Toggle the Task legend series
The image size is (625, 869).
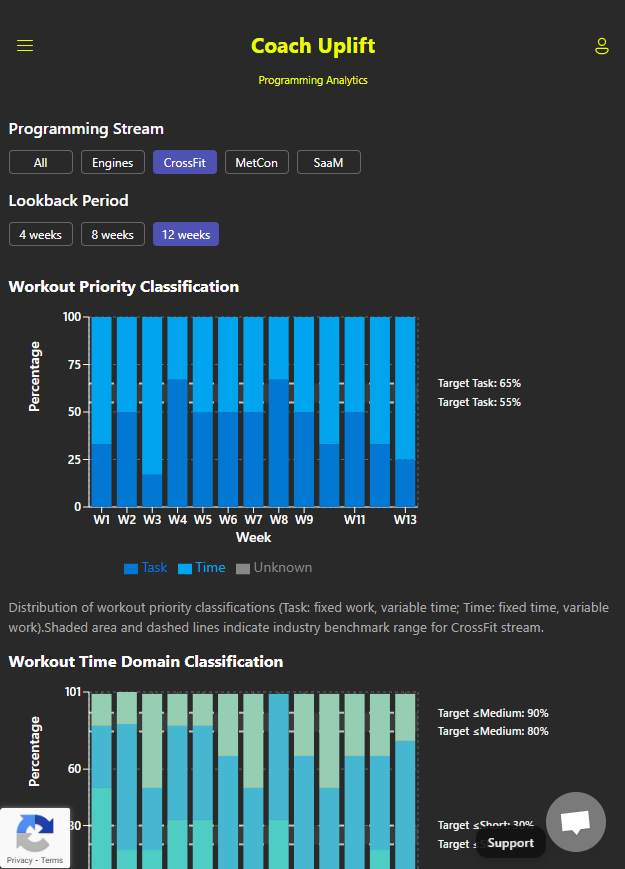[x=146, y=568]
